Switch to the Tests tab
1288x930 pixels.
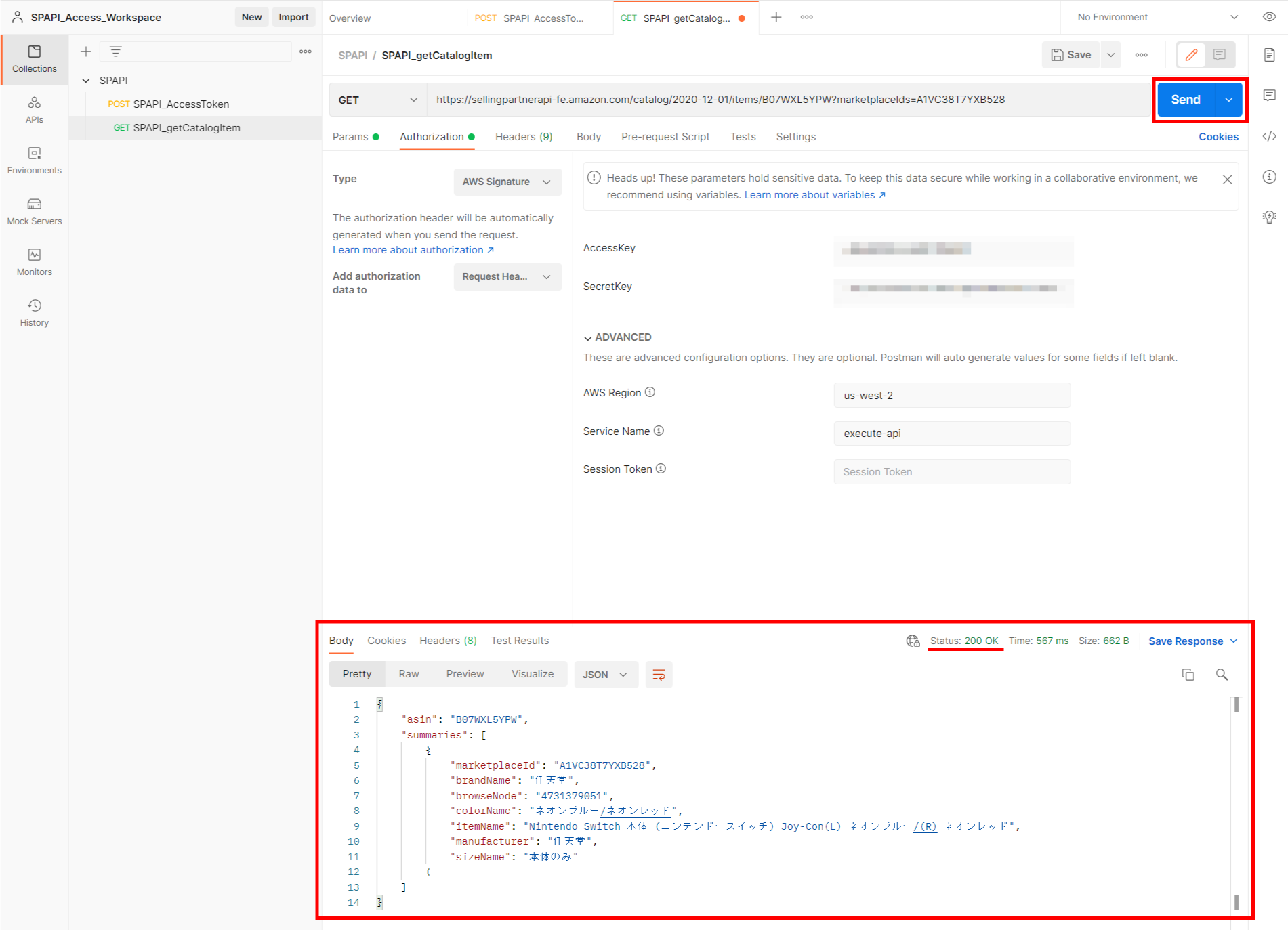(x=743, y=136)
